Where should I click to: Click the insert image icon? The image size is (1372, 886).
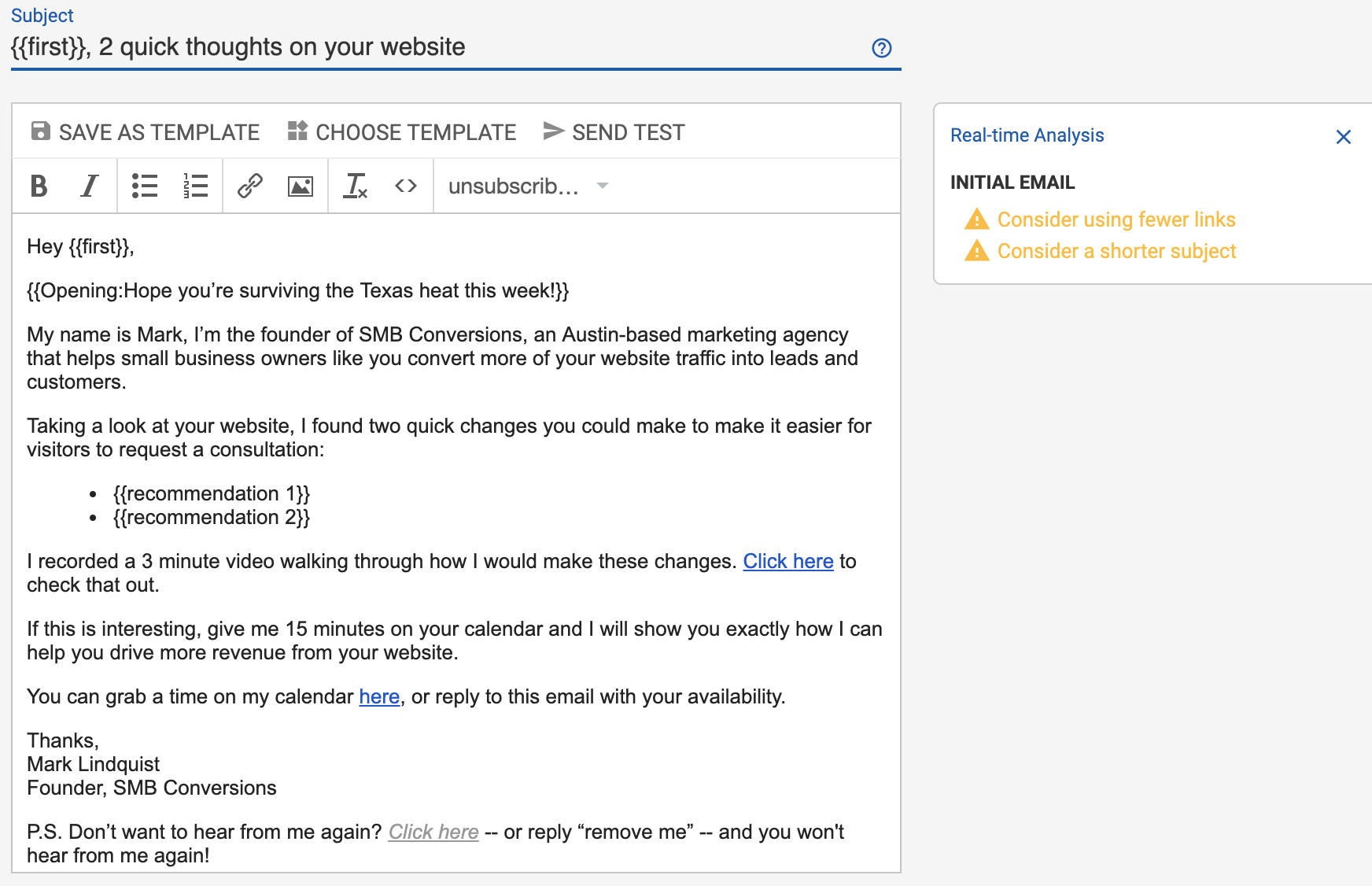click(301, 186)
